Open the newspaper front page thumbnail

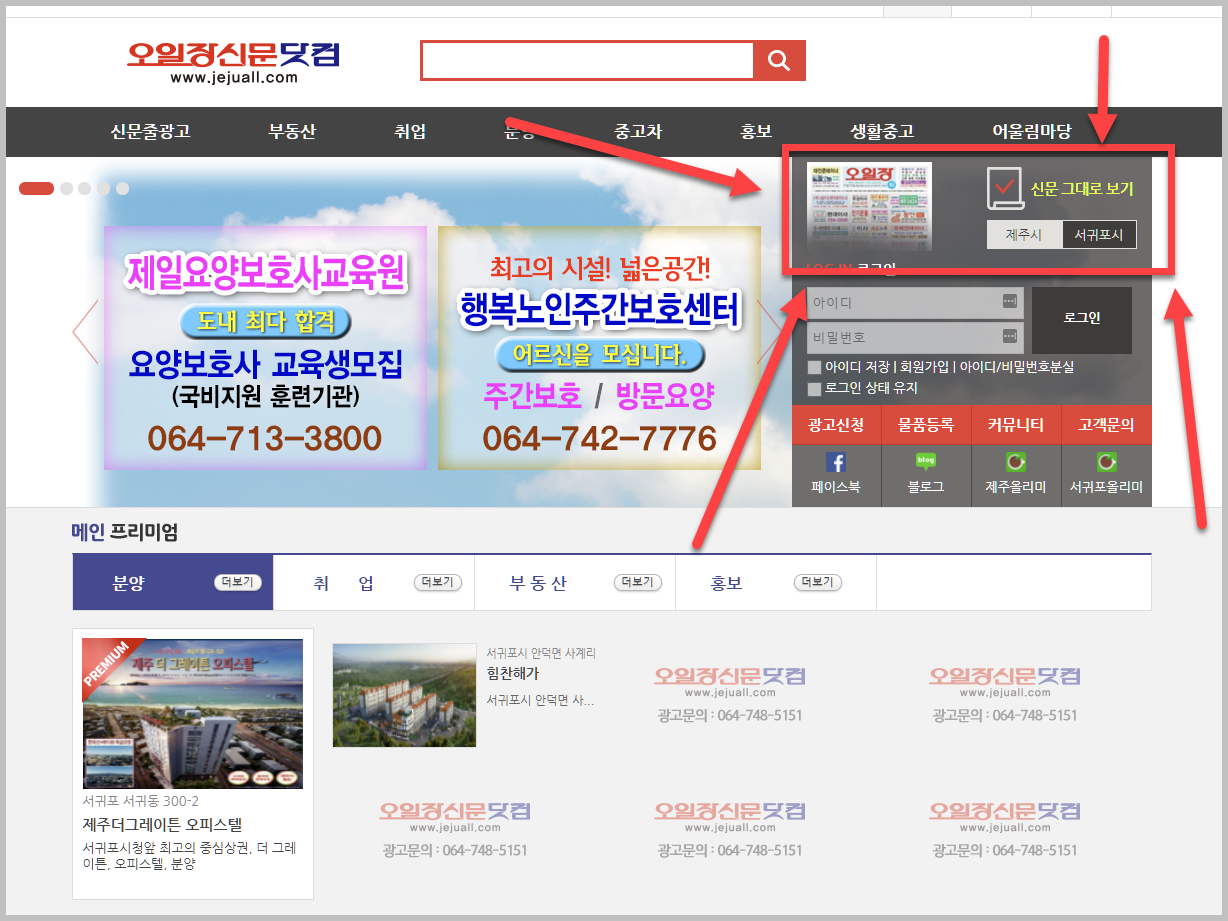coord(869,206)
